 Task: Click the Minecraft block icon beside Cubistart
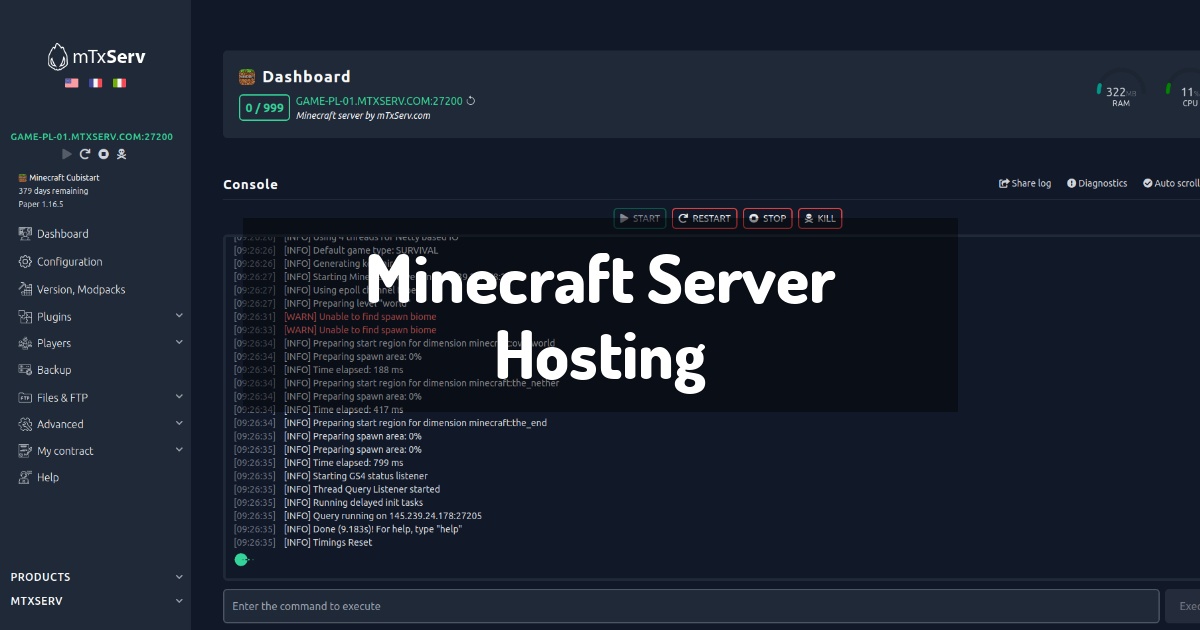point(22,177)
